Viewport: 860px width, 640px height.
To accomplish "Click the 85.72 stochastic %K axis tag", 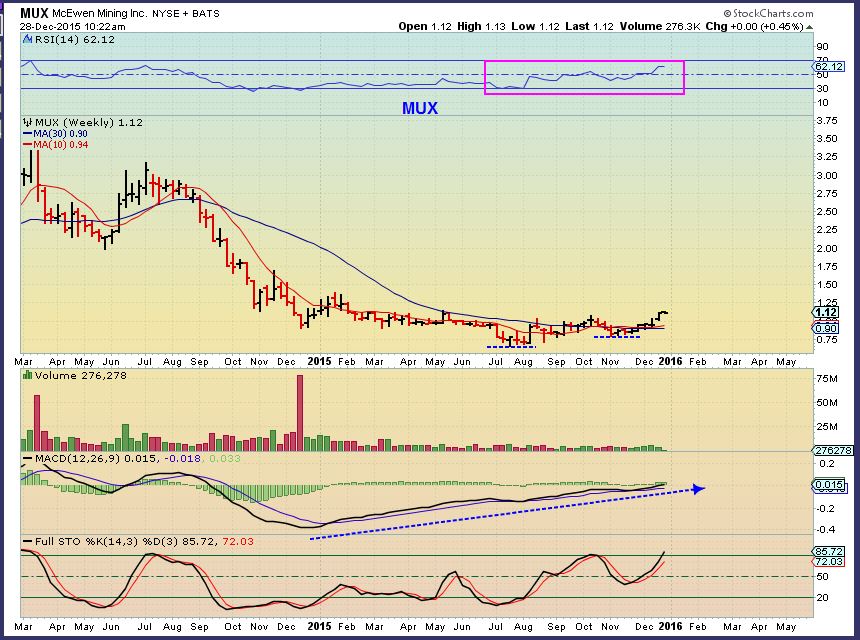I will pyautogui.click(x=829, y=551).
